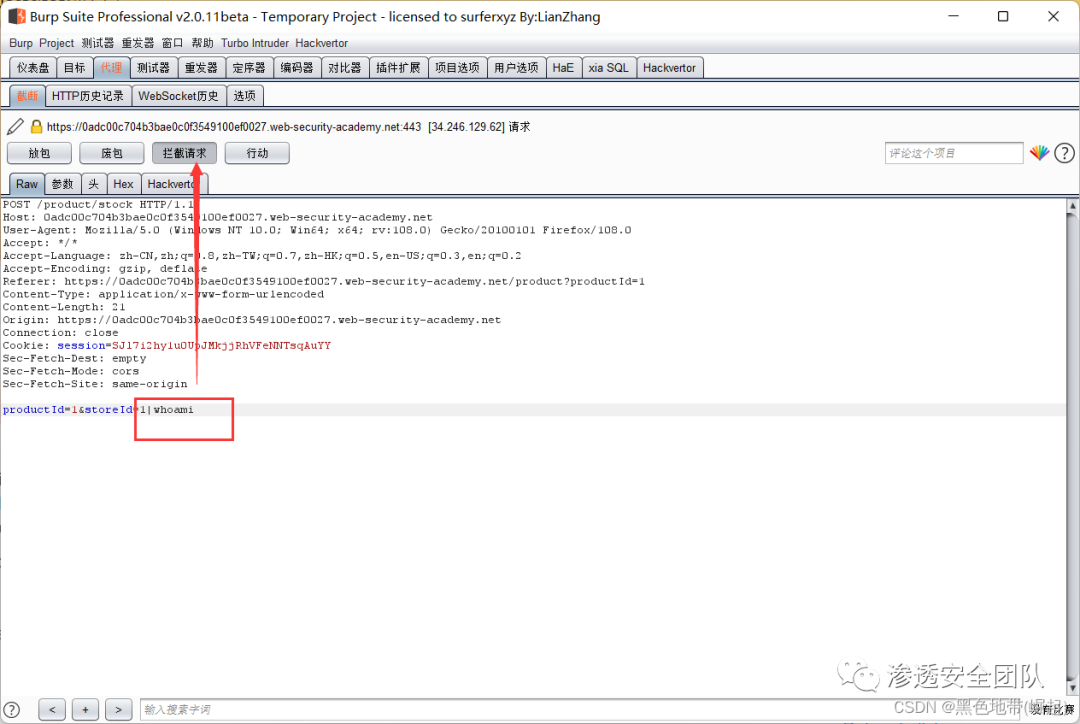Switch to the 插件扩展 extender tab
Screen dimensions: 1080x724
pos(398,68)
